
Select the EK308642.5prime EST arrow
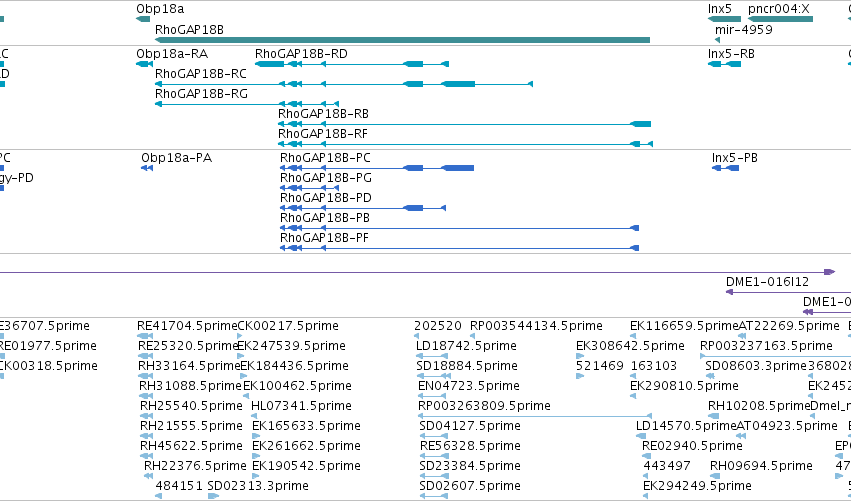pyautogui.click(x=579, y=357)
